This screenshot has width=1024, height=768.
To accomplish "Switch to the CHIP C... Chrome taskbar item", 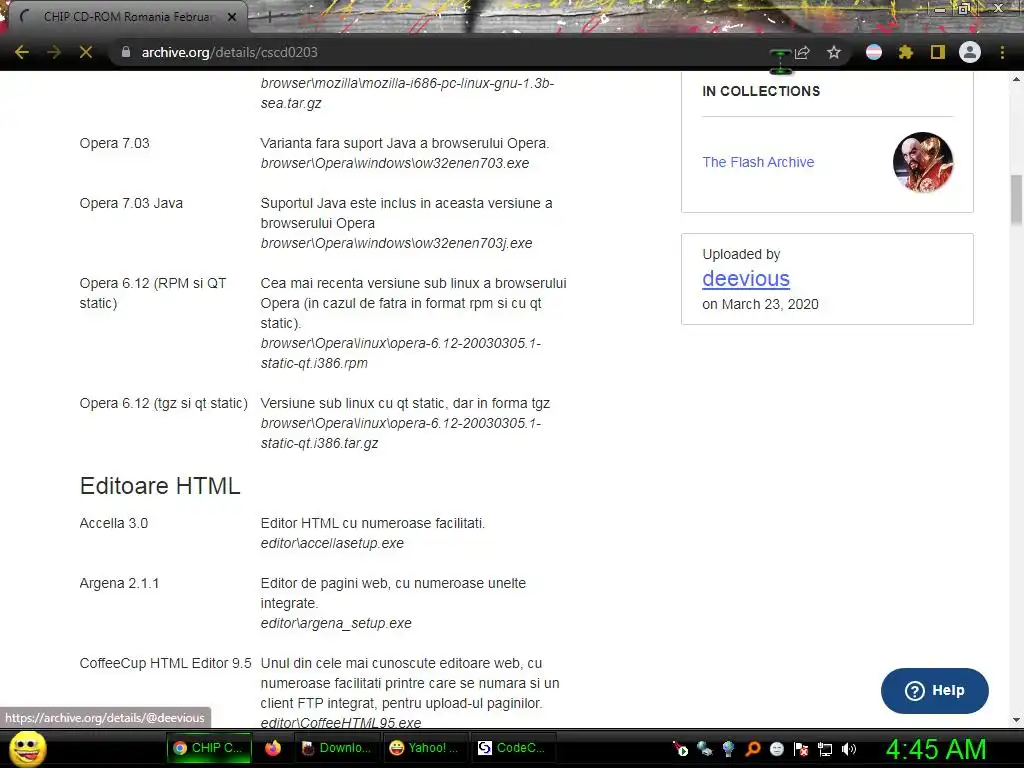I will (209, 748).
